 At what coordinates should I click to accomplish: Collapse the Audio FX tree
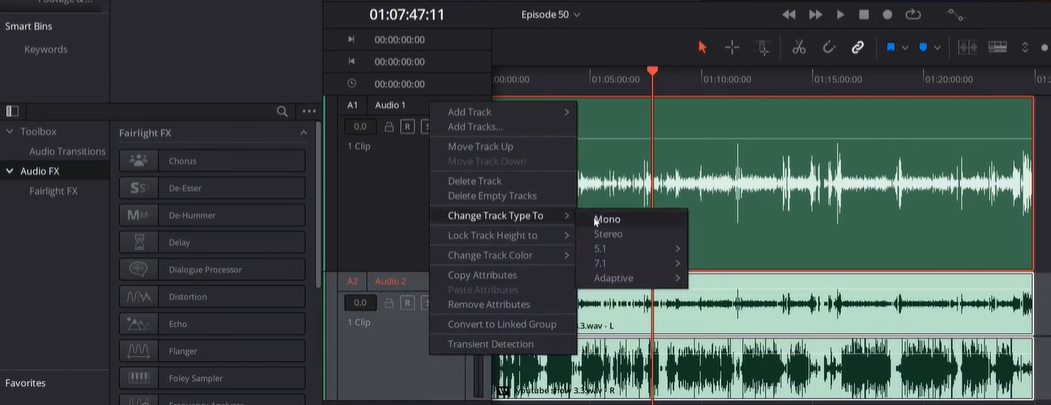(9, 171)
